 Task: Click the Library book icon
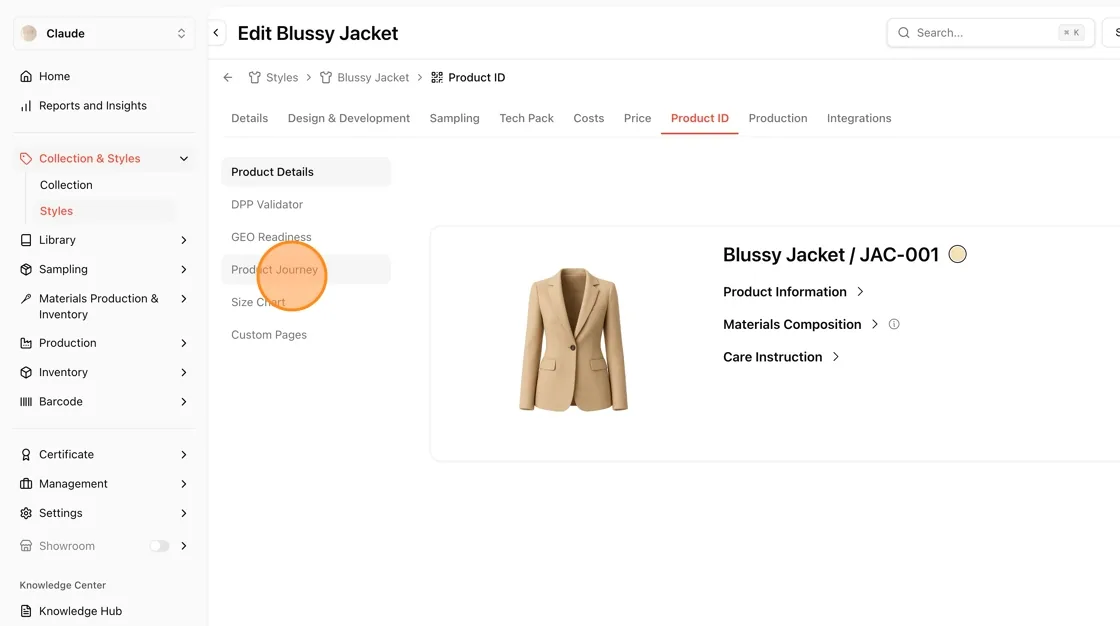pyautogui.click(x=26, y=240)
